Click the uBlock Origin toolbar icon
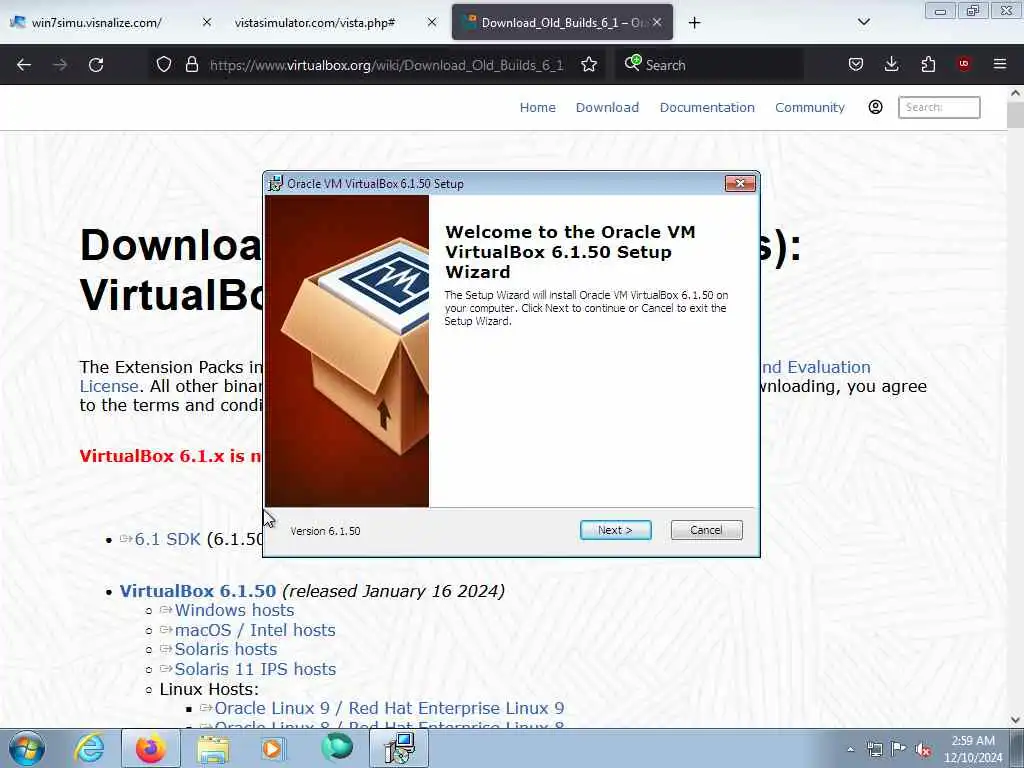1024x768 pixels. (964, 64)
